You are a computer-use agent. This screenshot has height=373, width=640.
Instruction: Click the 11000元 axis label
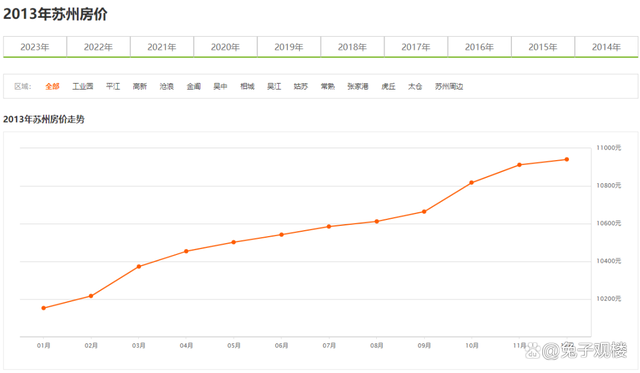[609, 148]
